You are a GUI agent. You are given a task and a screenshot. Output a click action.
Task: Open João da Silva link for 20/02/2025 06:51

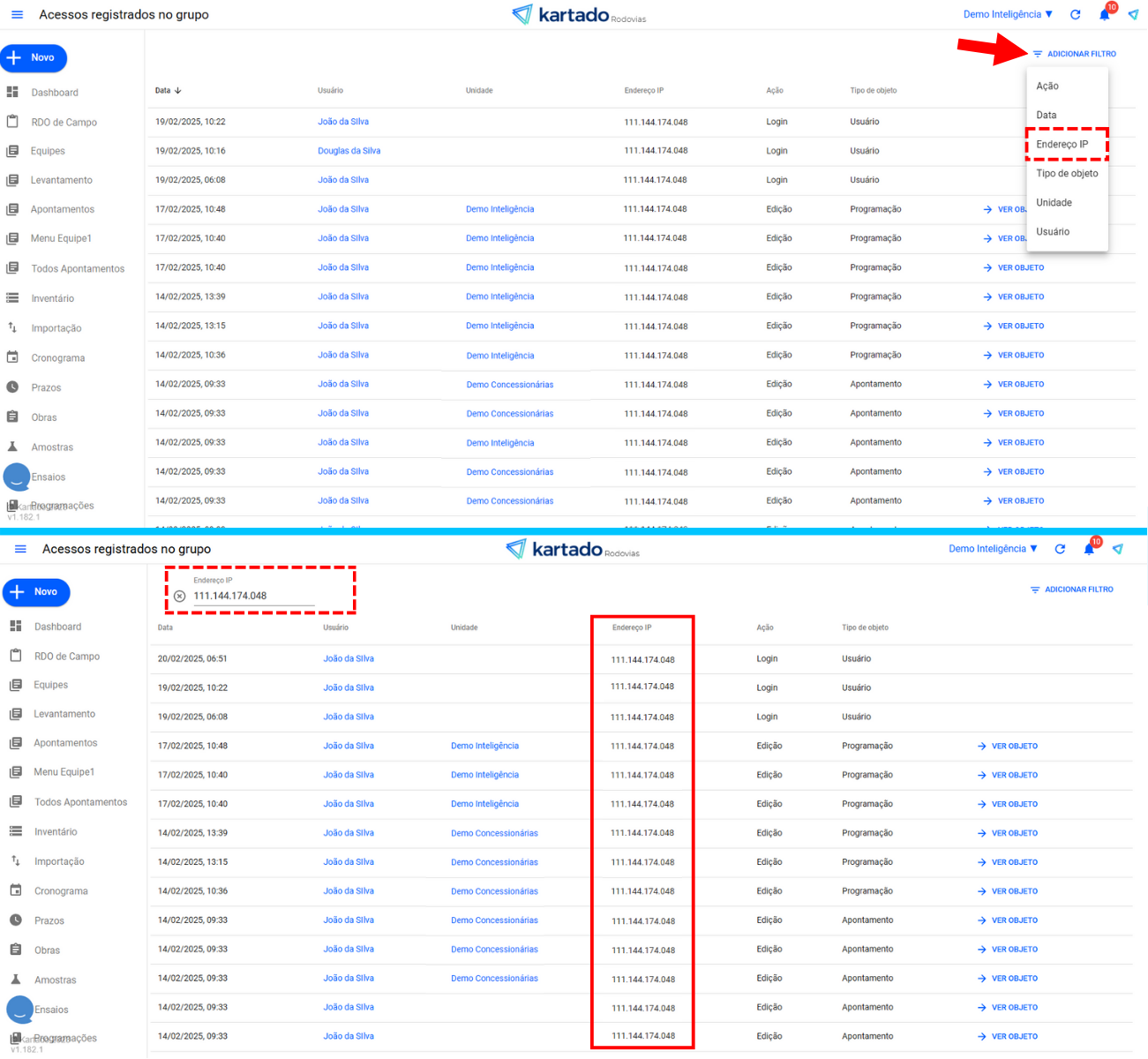[349, 659]
